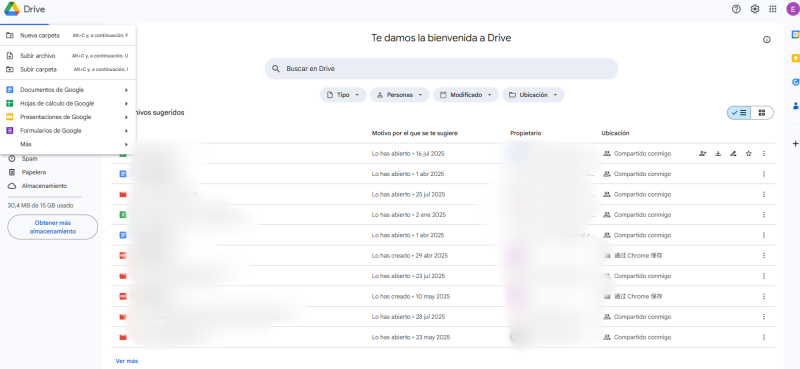Open the Google apps grid icon
Image resolution: width=800 pixels, height=369 pixels.
(x=773, y=9)
